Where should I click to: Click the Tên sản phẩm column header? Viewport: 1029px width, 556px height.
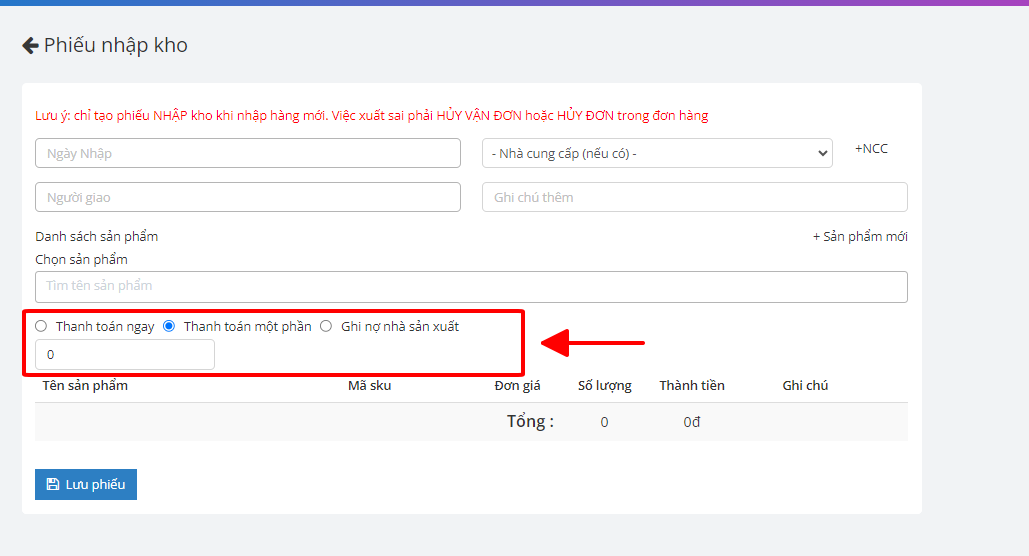tap(85, 386)
